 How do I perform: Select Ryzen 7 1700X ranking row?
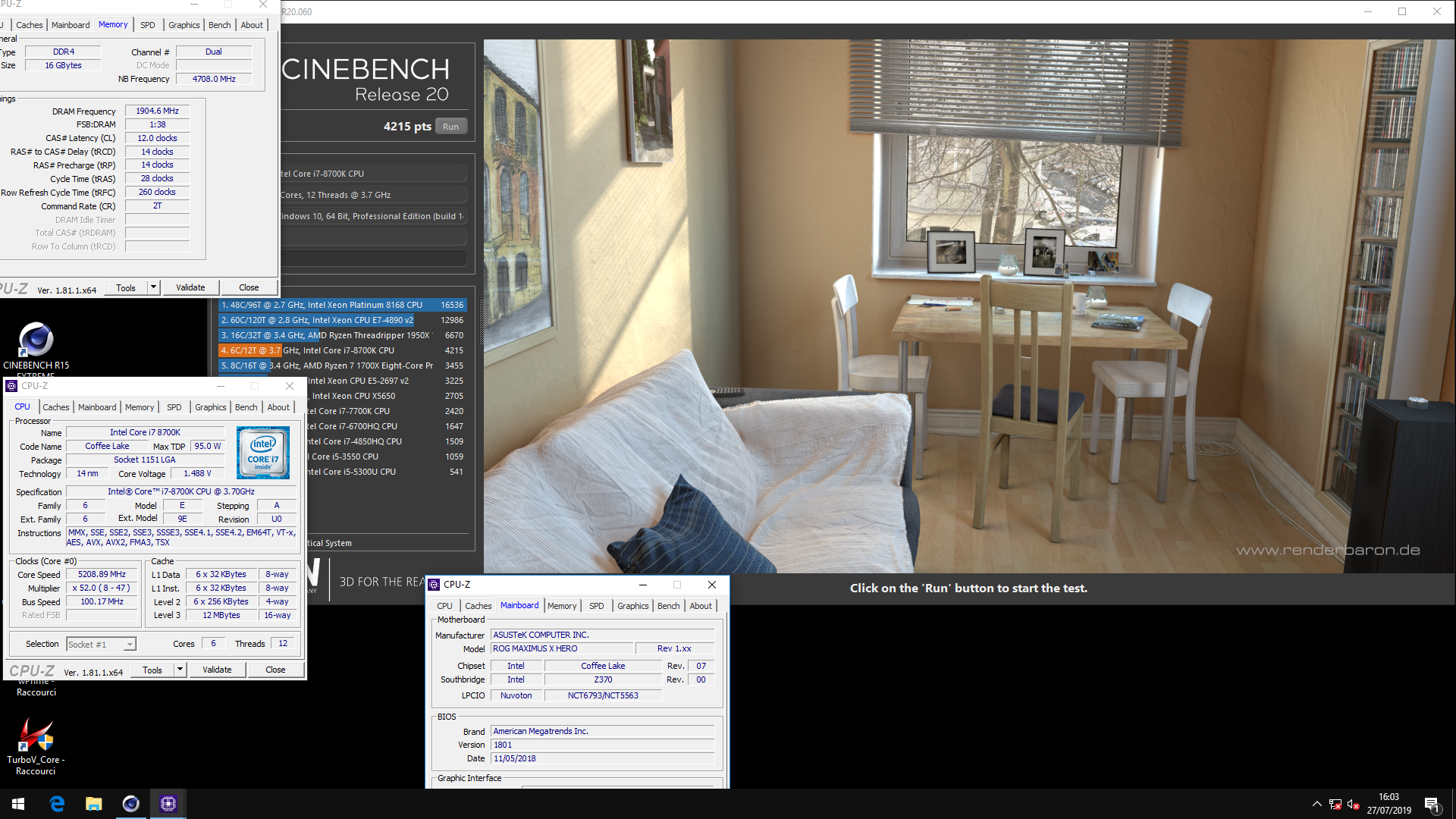tap(343, 366)
